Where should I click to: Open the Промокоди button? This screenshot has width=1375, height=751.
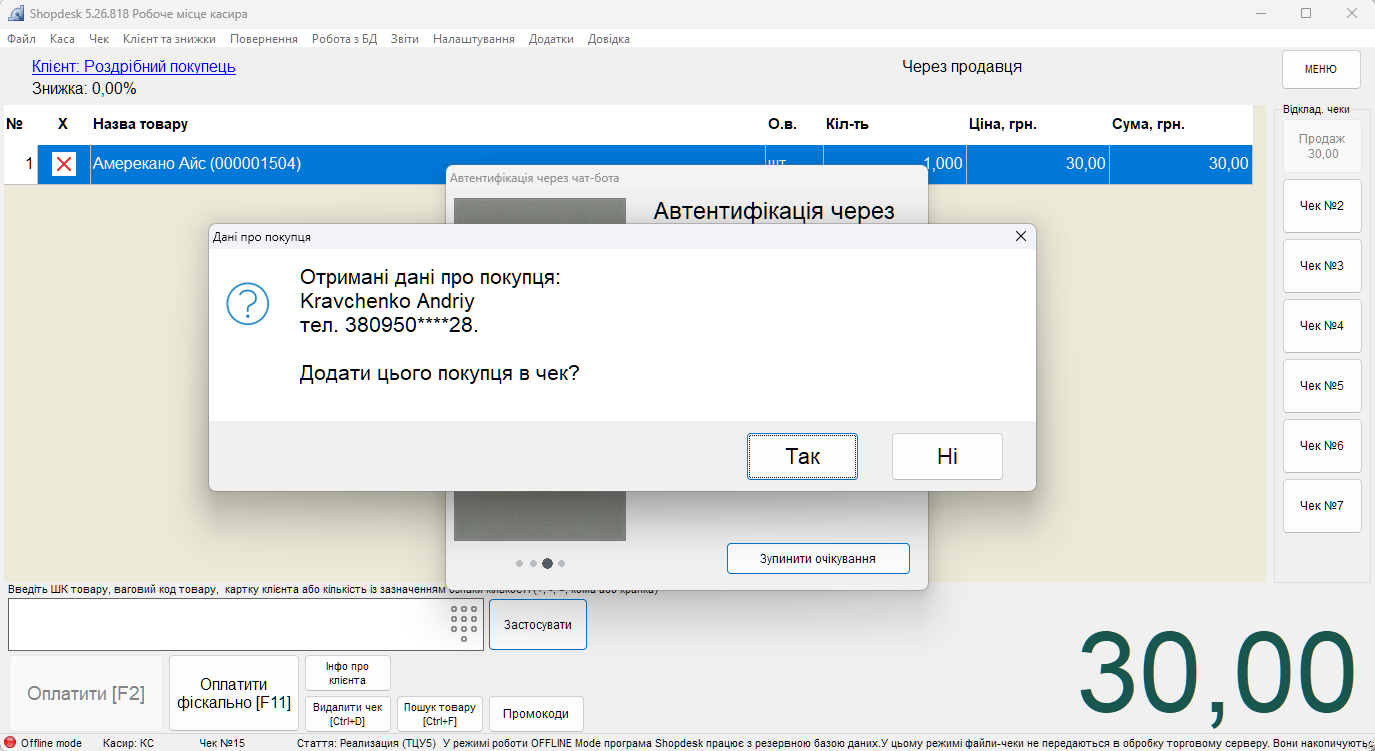pyautogui.click(x=536, y=714)
